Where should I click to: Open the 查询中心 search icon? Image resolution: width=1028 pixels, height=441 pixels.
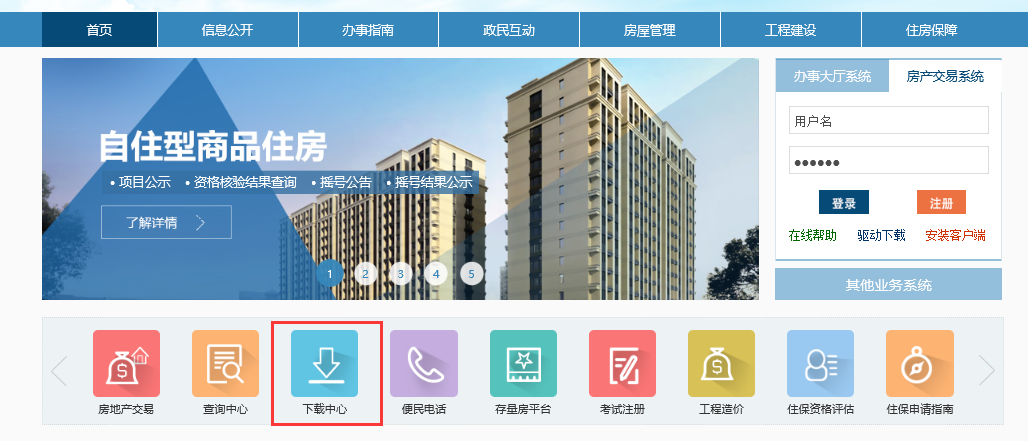coord(226,364)
